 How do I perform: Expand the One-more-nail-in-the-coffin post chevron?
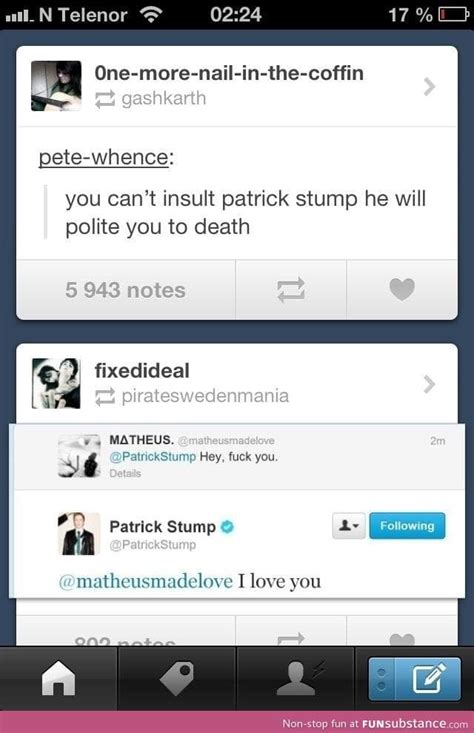coord(429,86)
